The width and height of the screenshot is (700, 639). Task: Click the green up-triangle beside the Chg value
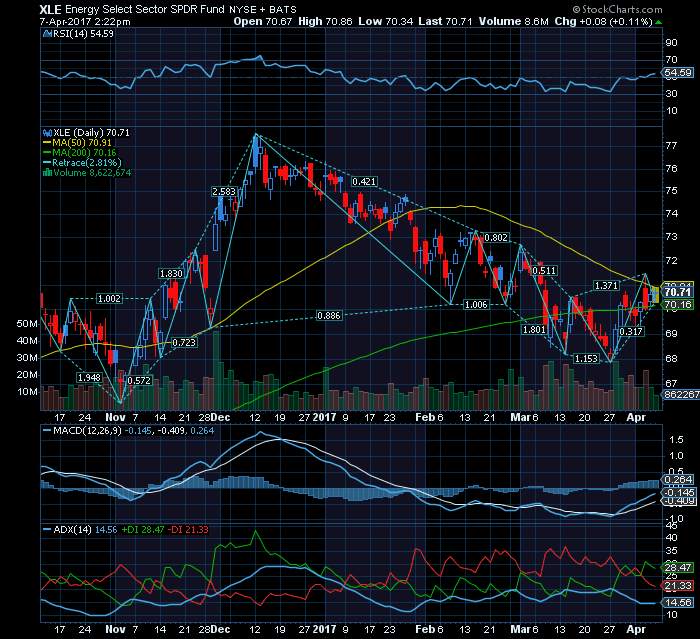pyautogui.click(x=658, y=22)
